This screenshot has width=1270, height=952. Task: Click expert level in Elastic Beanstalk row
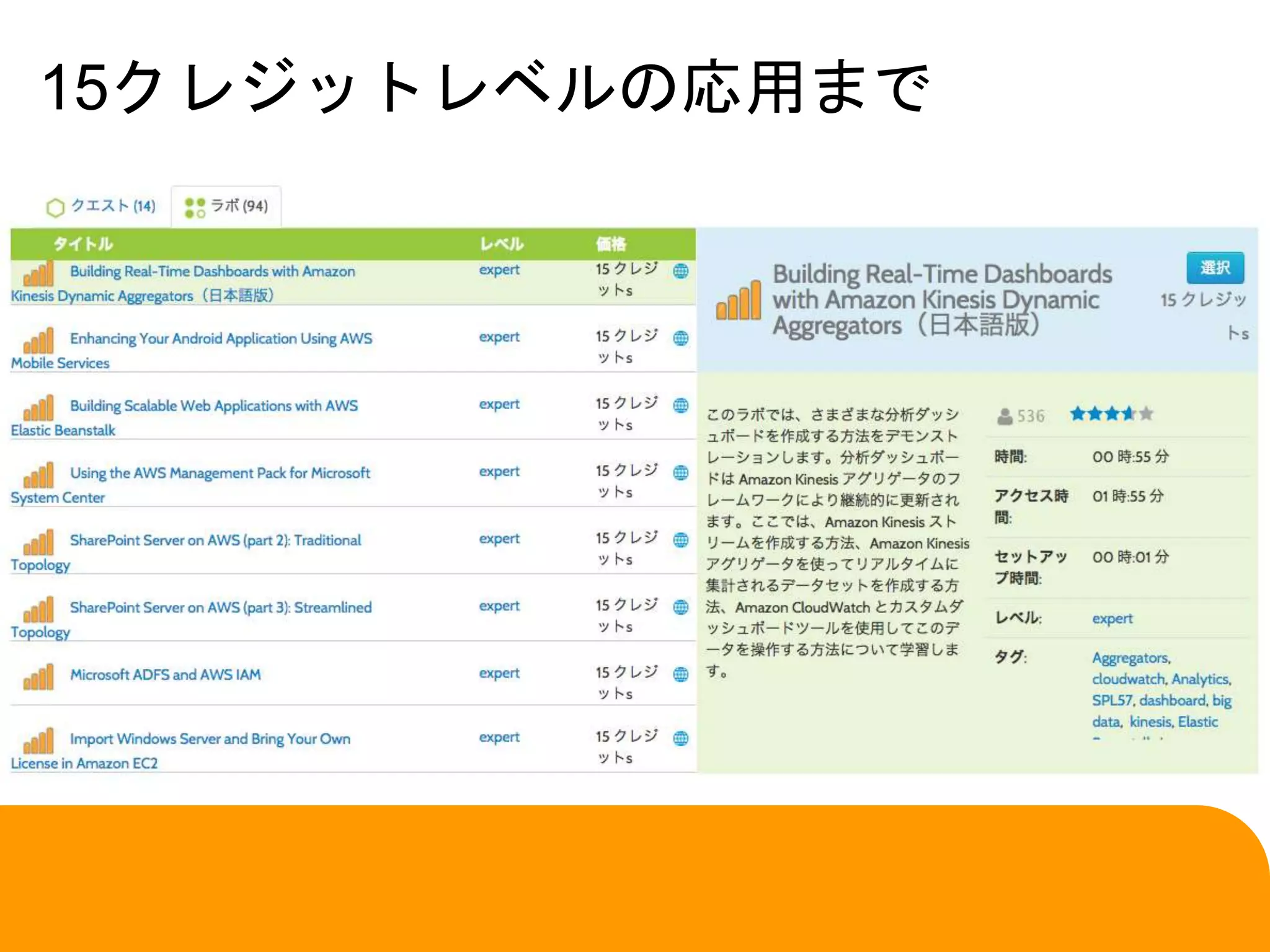point(499,404)
